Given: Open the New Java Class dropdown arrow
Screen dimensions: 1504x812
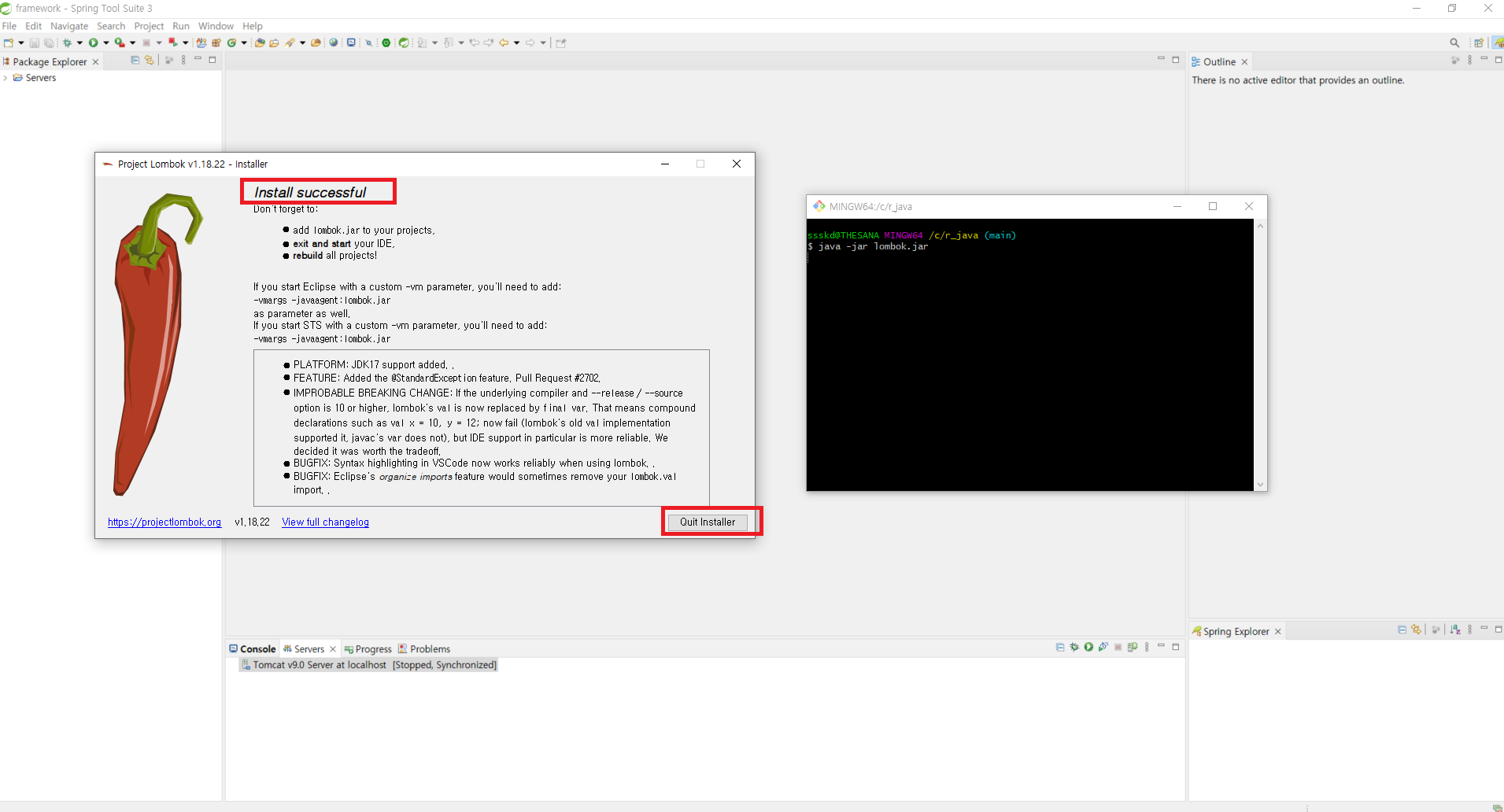Looking at the screenshot, I should click(x=244, y=42).
